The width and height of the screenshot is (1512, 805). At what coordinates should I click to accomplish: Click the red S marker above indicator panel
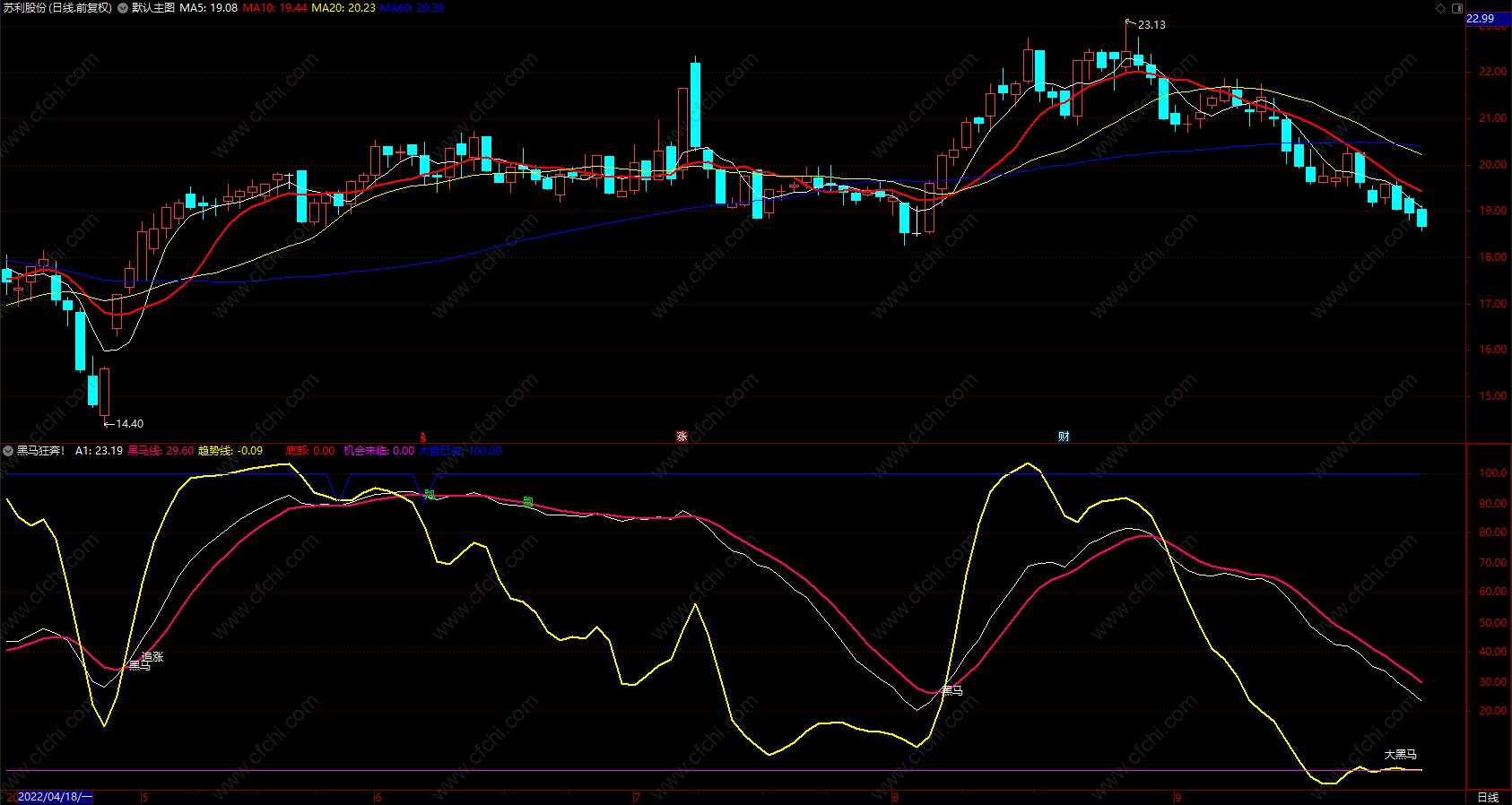tap(423, 437)
